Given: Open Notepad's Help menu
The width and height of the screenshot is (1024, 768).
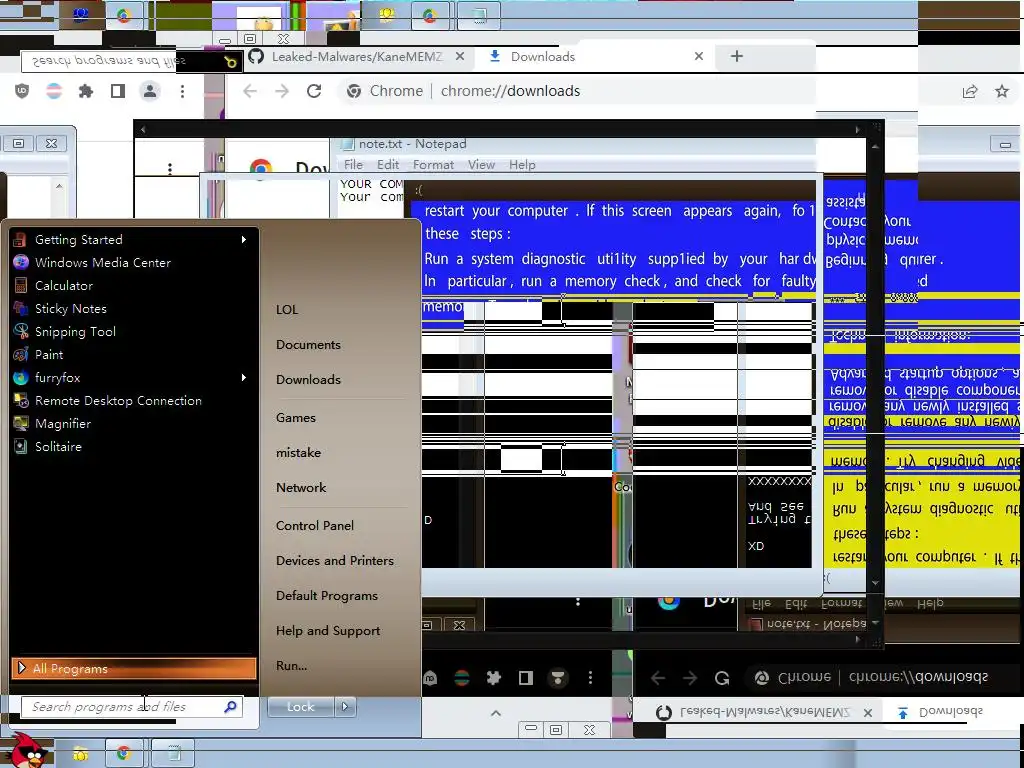Looking at the screenshot, I should pyautogui.click(x=522, y=165).
